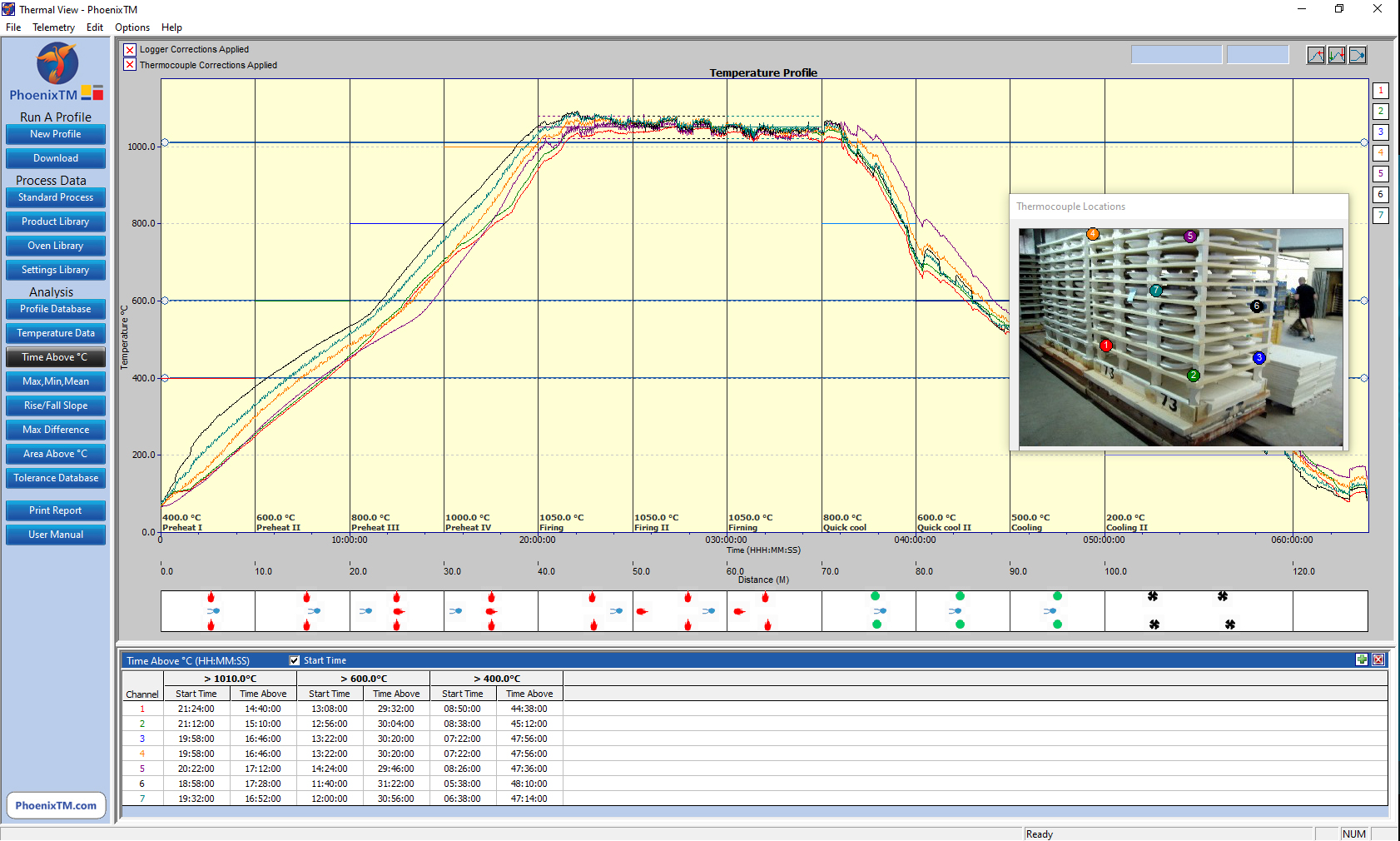Viewport: 1400px width, 841px height.
Task: Open the Max Difference analysis
Action: 56,430
